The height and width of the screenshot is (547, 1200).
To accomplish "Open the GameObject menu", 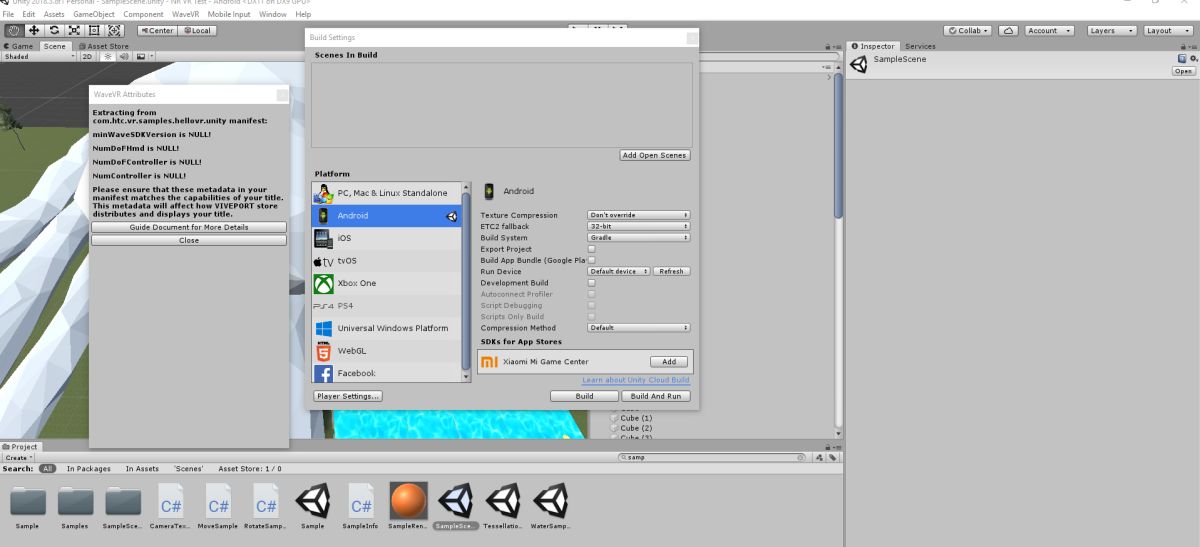I will point(94,15).
